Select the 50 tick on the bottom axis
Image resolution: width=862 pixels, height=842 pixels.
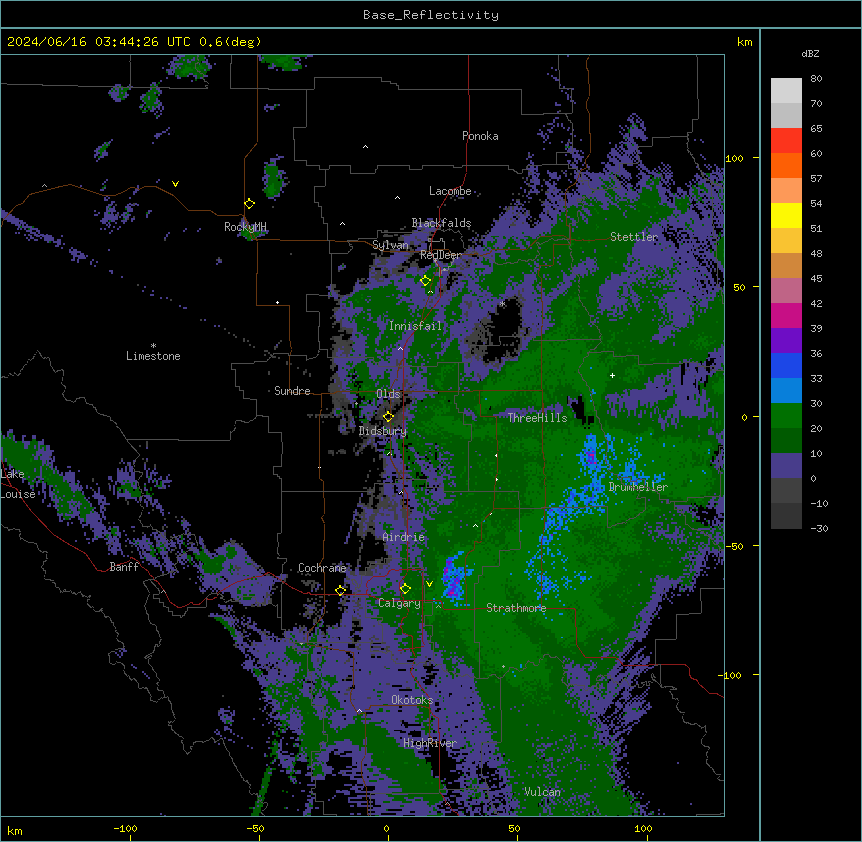coord(514,828)
